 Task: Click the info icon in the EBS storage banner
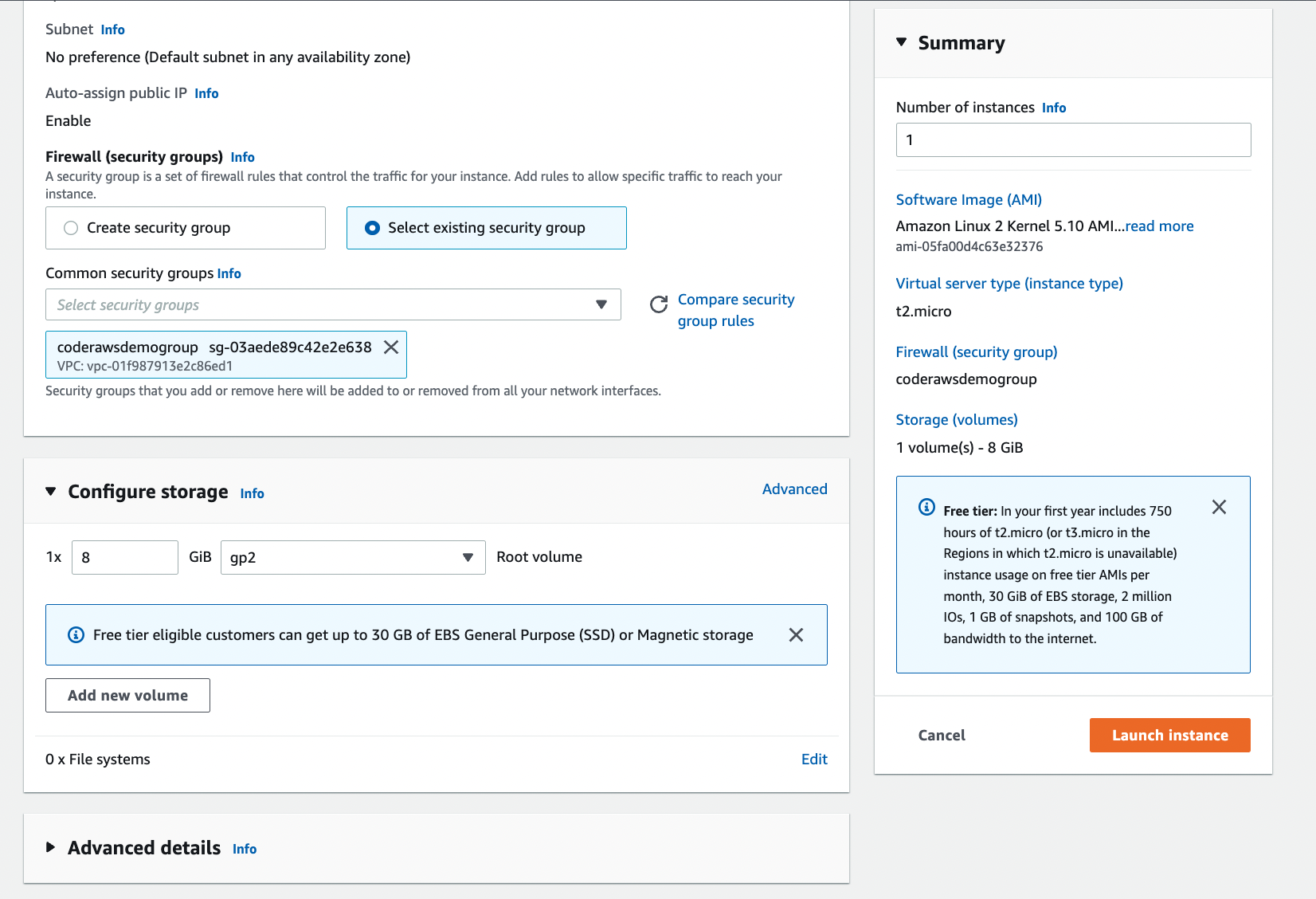click(x=76, y=635)
